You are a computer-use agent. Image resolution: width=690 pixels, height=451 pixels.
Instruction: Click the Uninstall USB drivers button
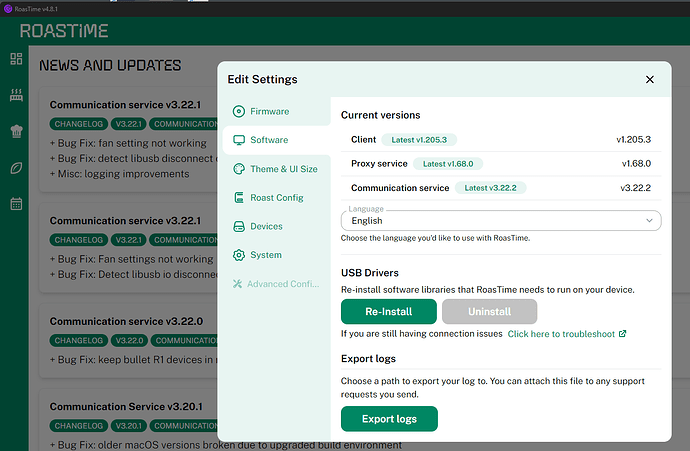click(x=489, y=312)
